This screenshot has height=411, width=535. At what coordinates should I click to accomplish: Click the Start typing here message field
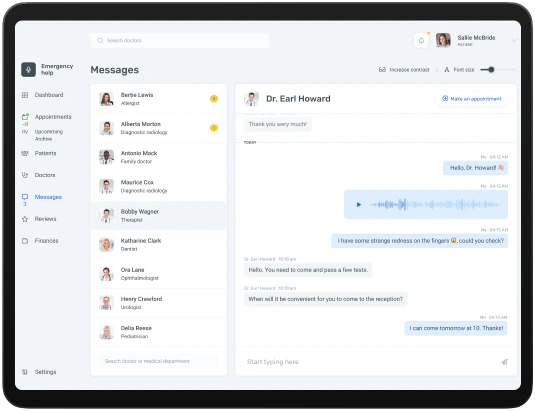point(370,362)
